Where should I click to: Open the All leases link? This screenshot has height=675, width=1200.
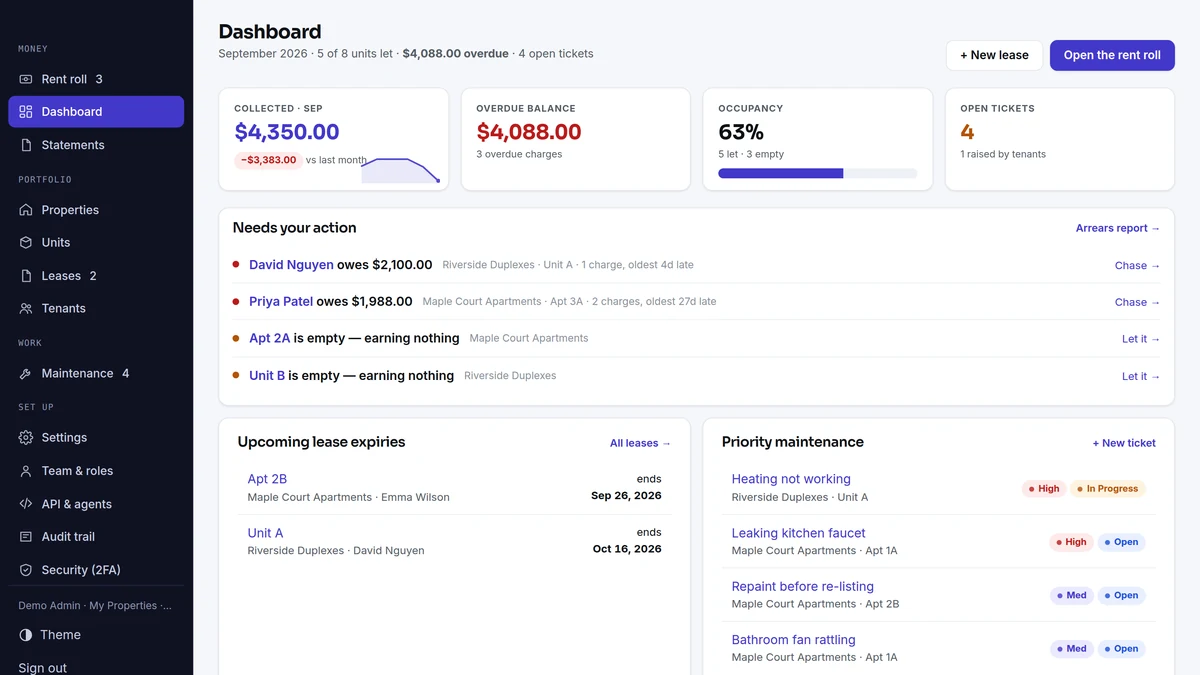641,443
